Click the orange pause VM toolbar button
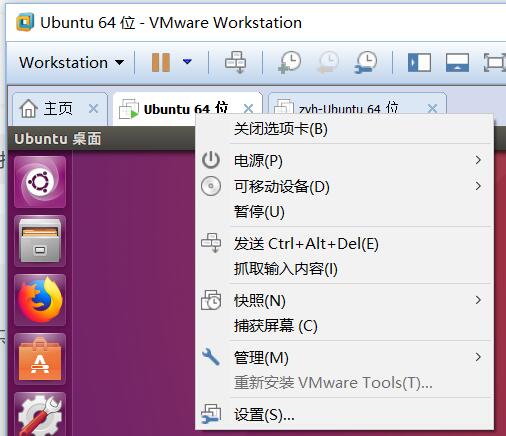This screenshot has width=506, height=436. pyautogui.click(x=161, y=62)
